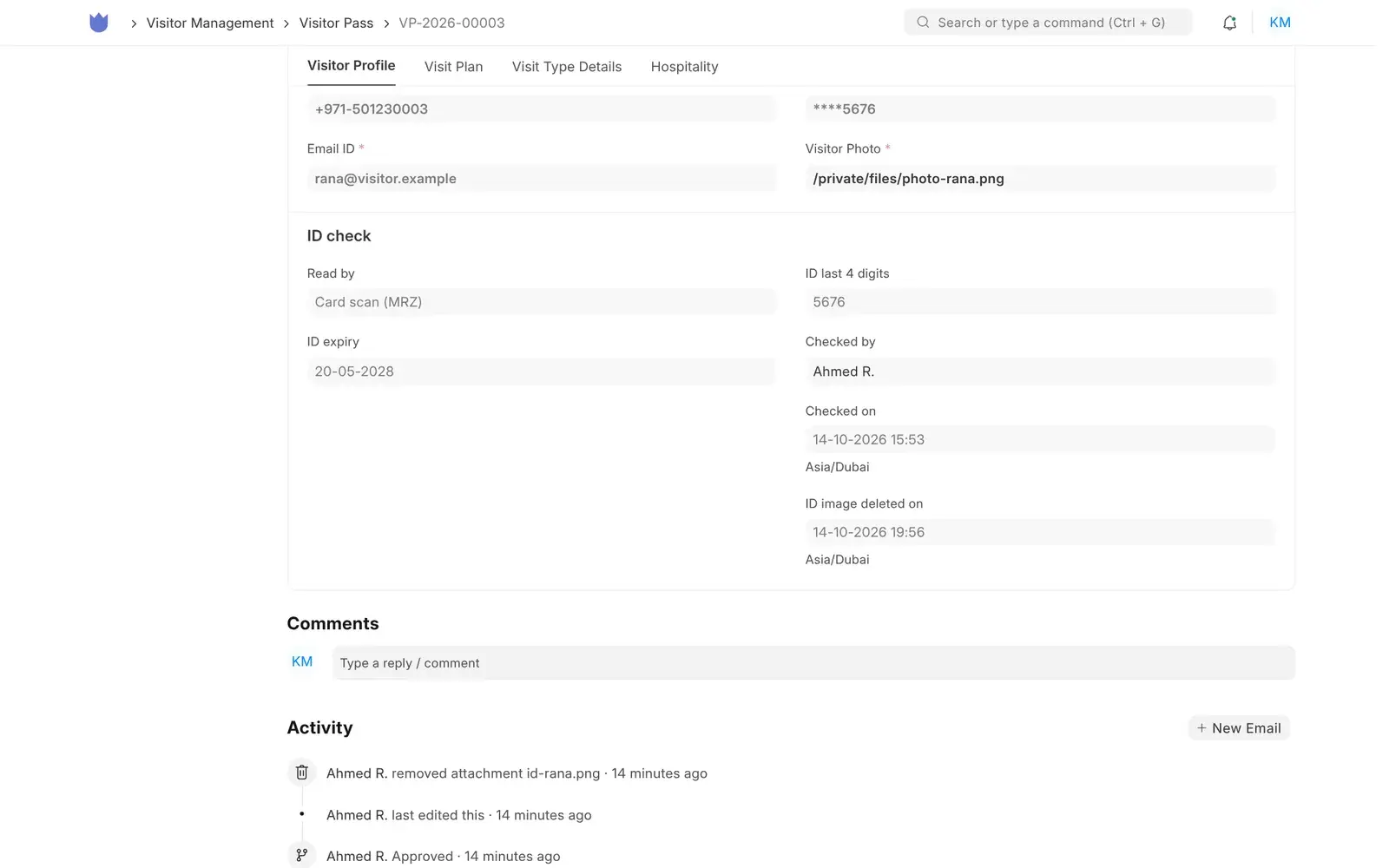Click the ID last 4 digits field
This screenshot has height=868, width=1389.
click(x=1040, y=302)
